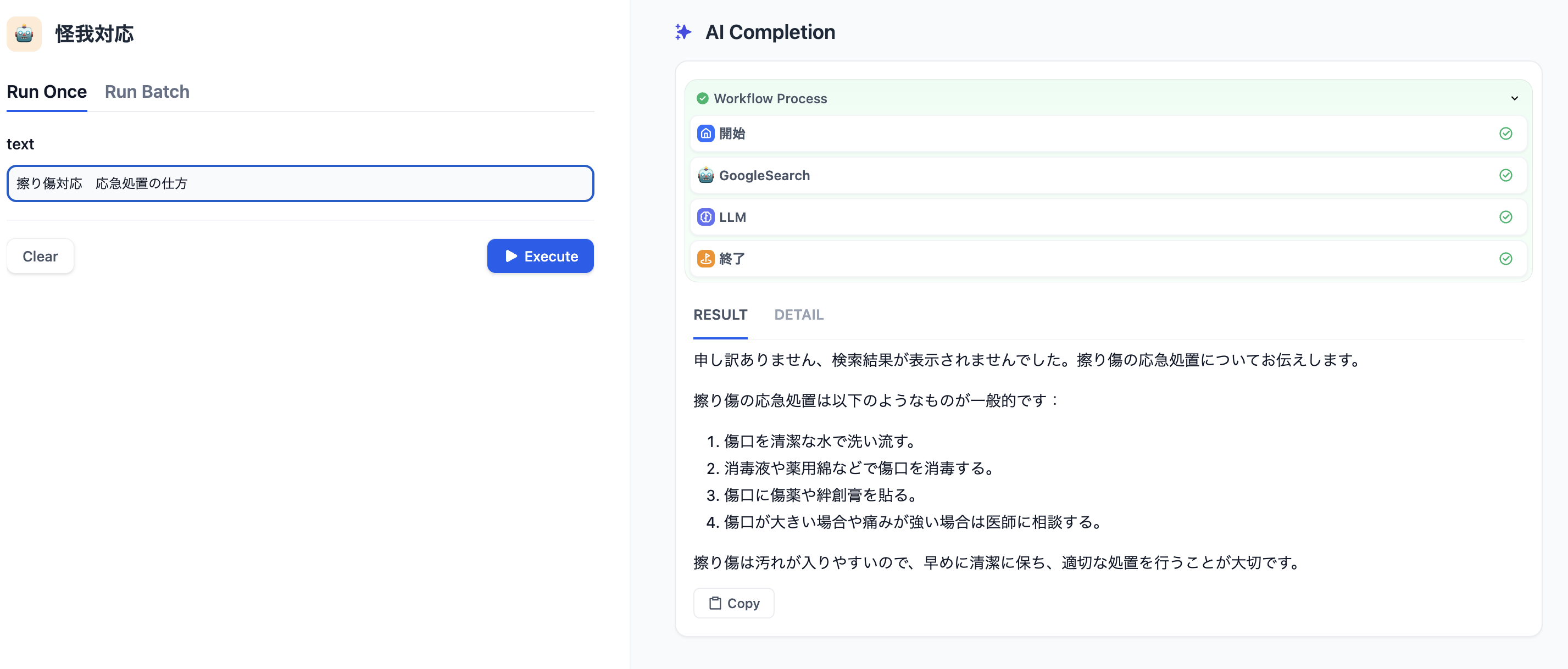Screen dimensions: 1568x669
Task: Click the green checkmark on 終了 row
Action: point(1505,259)
